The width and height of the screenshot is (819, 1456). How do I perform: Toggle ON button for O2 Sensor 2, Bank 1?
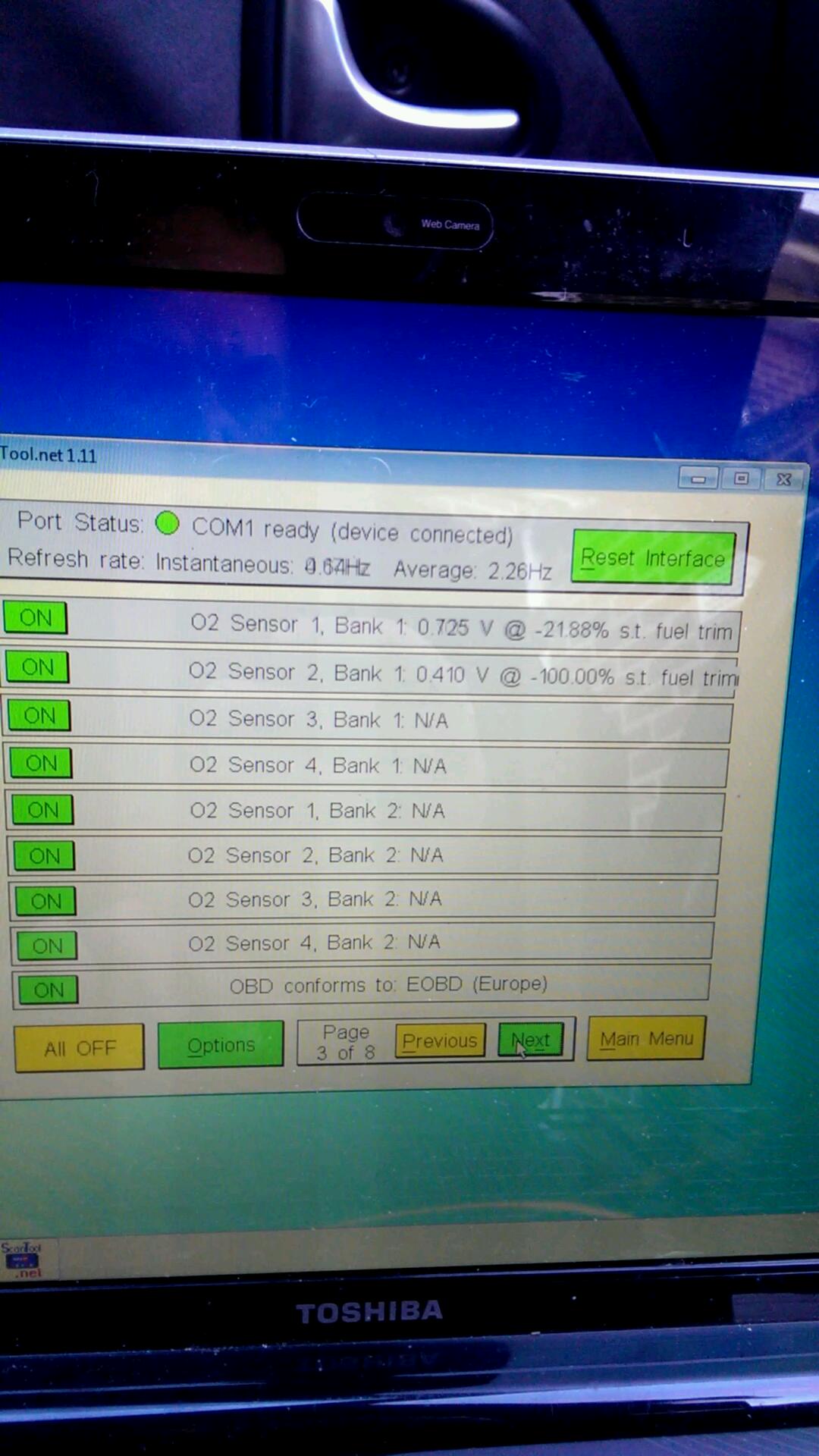coord(37,667)
